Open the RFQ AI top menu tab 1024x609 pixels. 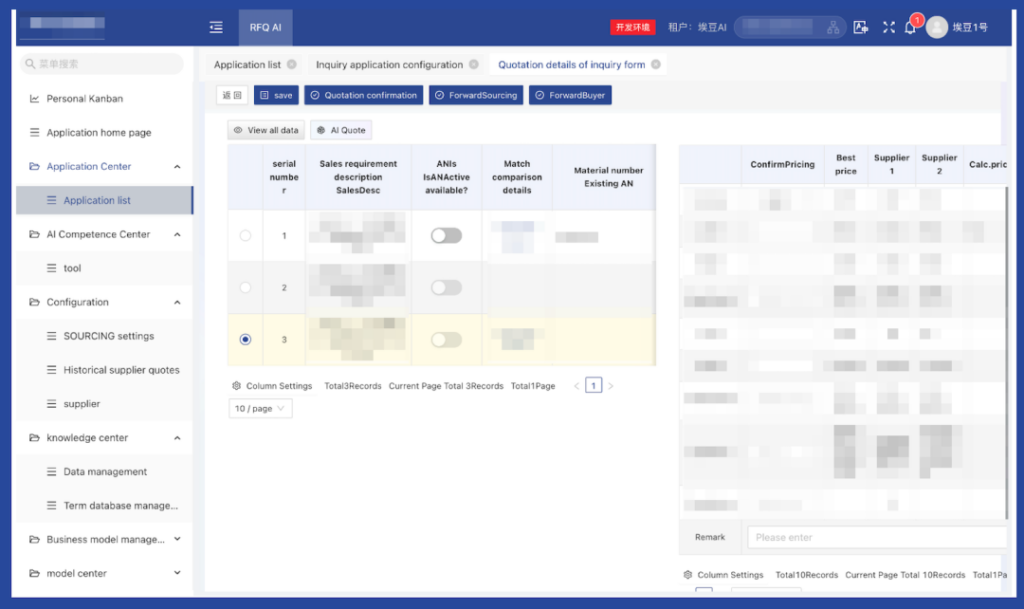pos(265,27)
